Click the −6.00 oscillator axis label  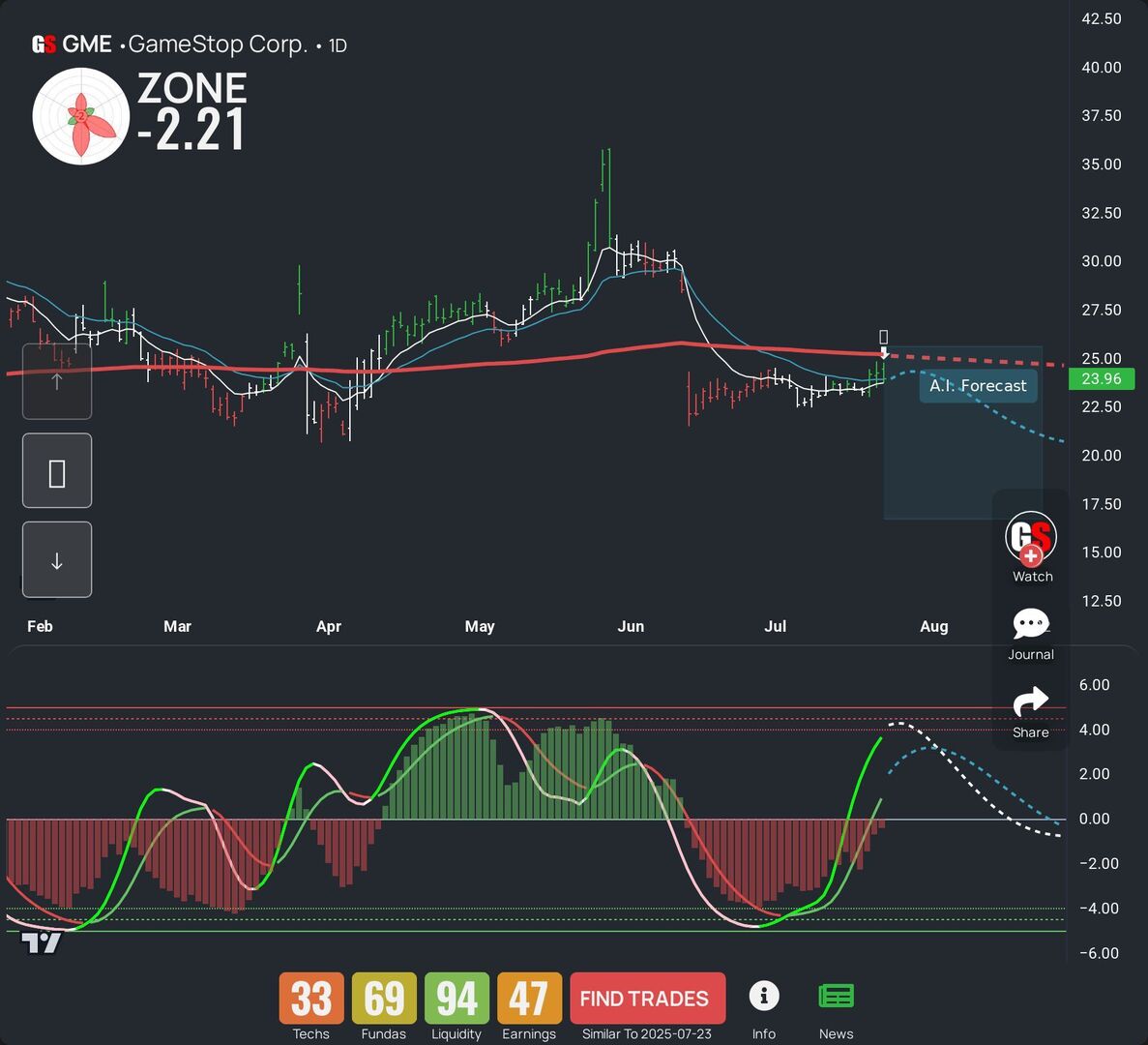click(x=1099, y=953)
